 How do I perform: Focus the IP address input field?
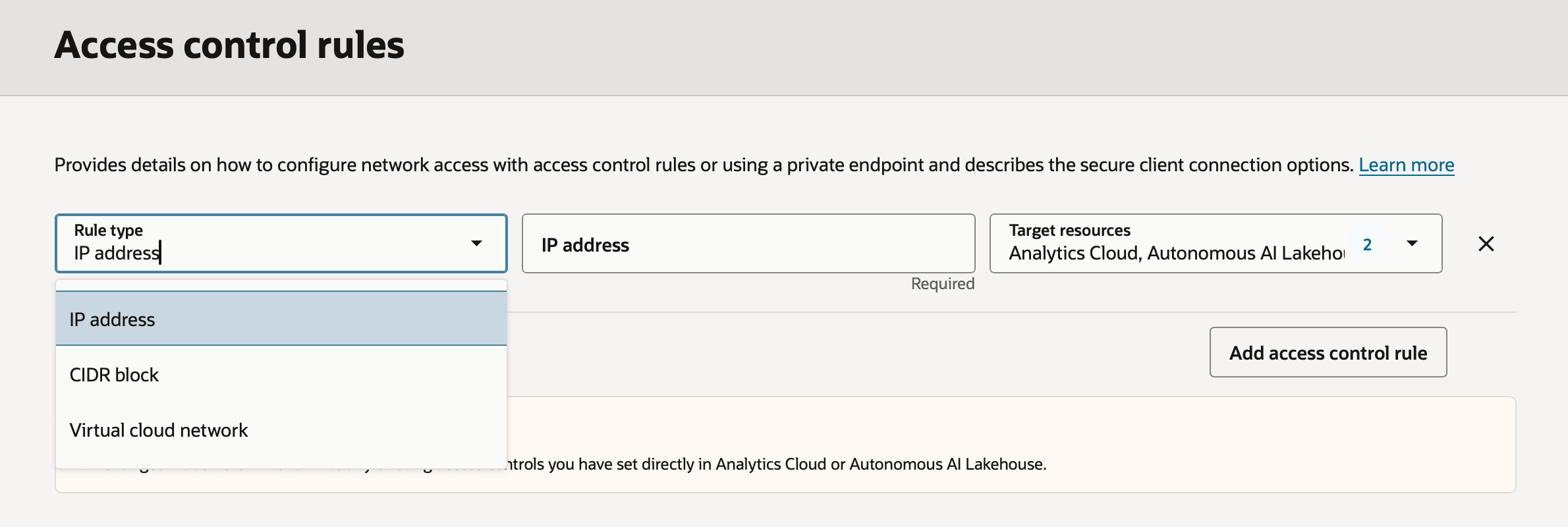coord(748,243)
